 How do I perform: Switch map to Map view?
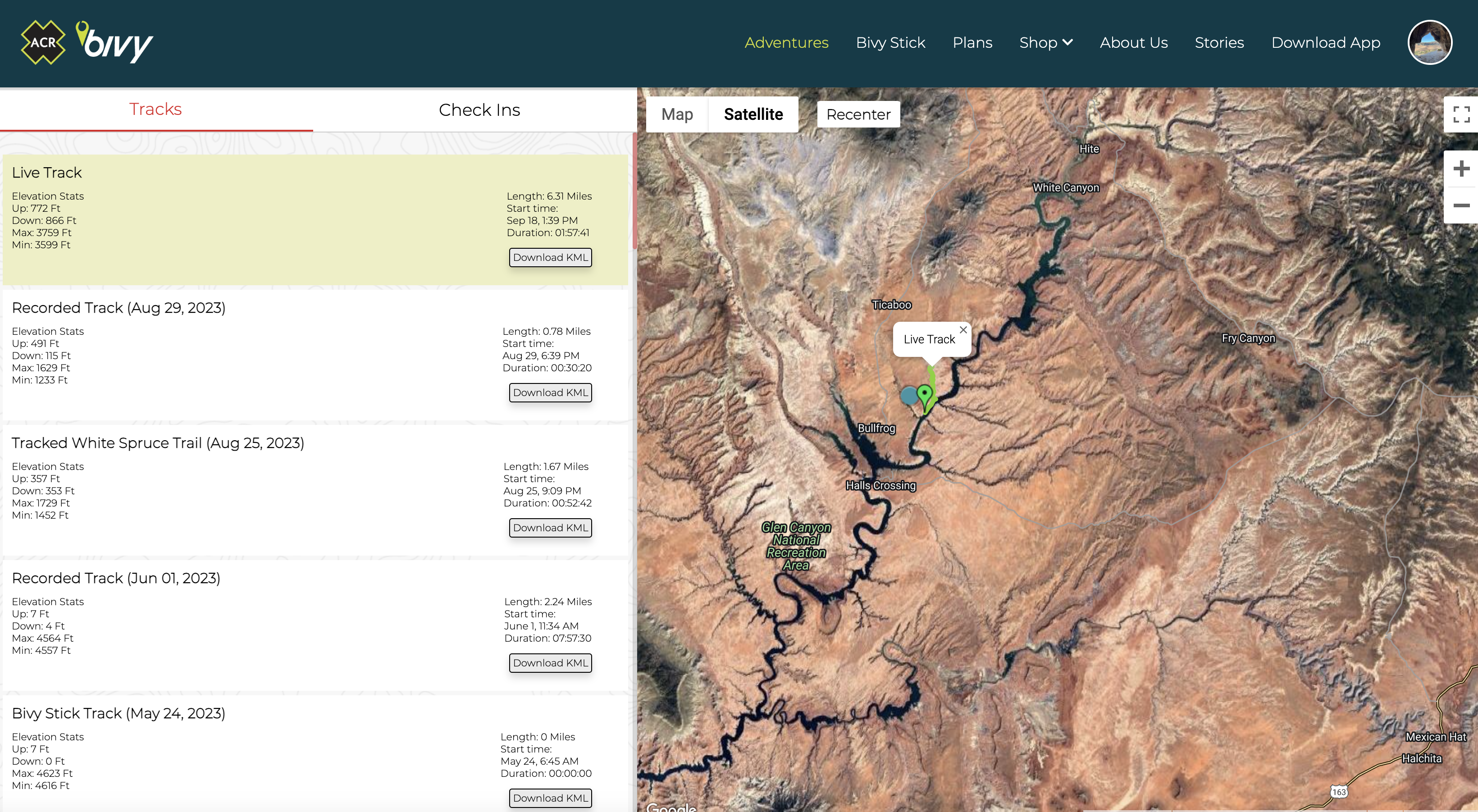[677, 114]
